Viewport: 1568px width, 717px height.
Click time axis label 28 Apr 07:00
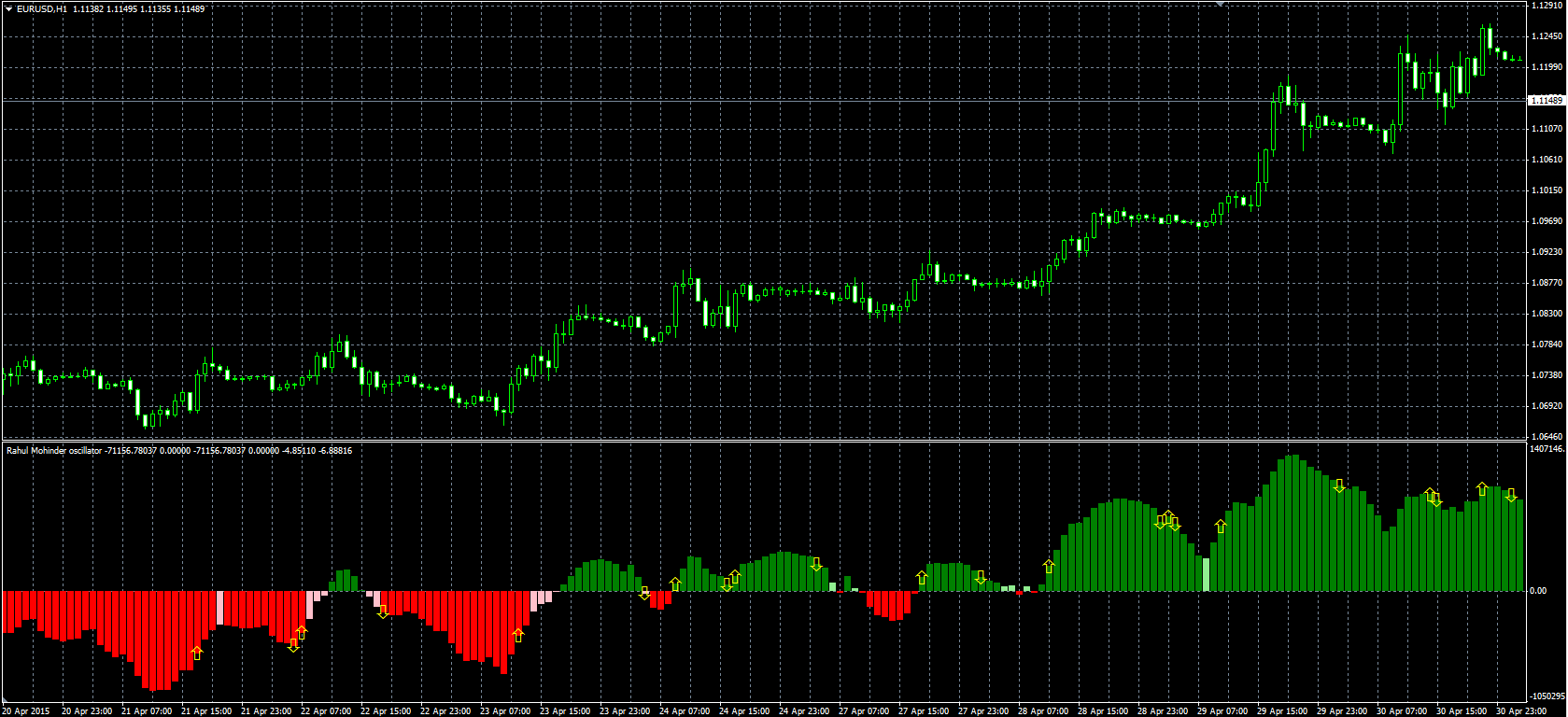pyautogui.click(x=1043, y=711)
